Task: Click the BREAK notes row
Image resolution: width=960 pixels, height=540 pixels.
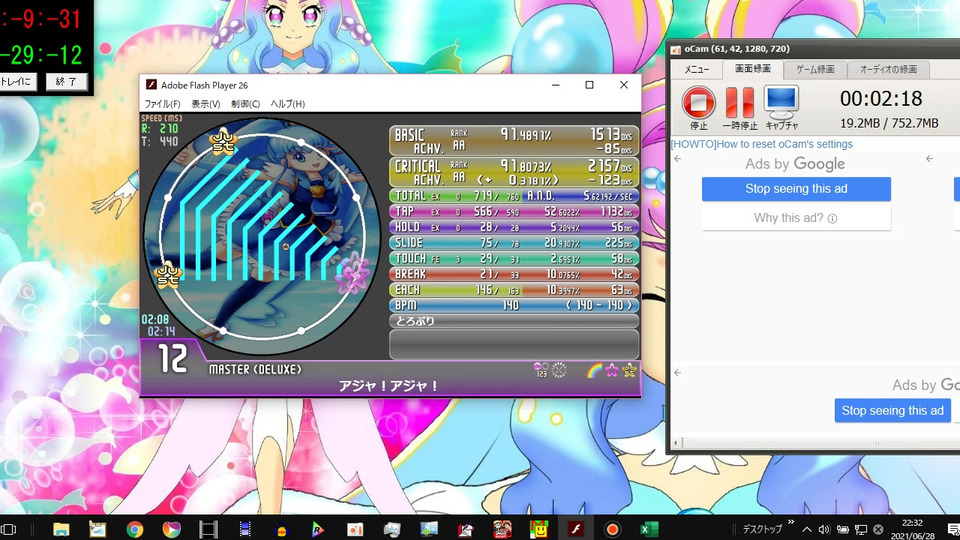Action: pos(514,274)
